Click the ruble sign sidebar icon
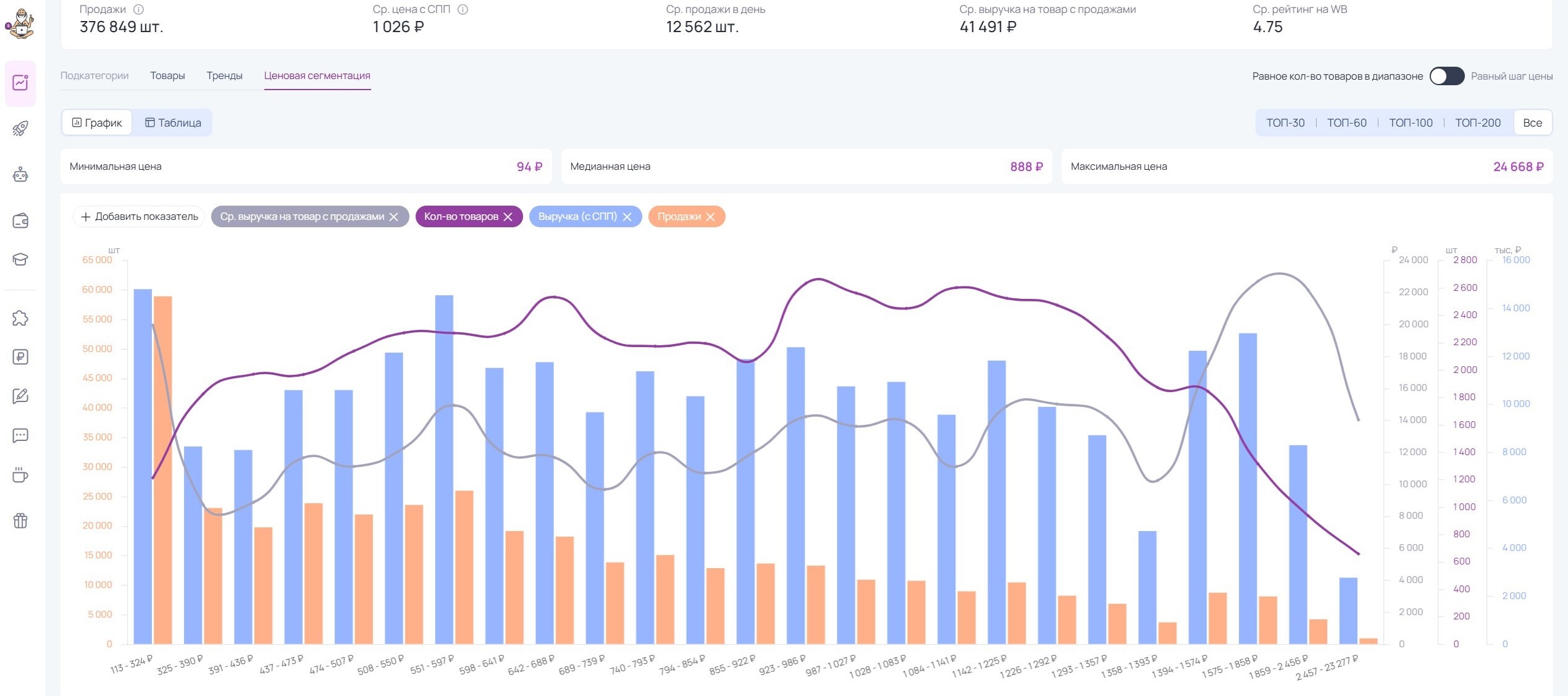Screen dimensions: 1568x696 [20, 357]
